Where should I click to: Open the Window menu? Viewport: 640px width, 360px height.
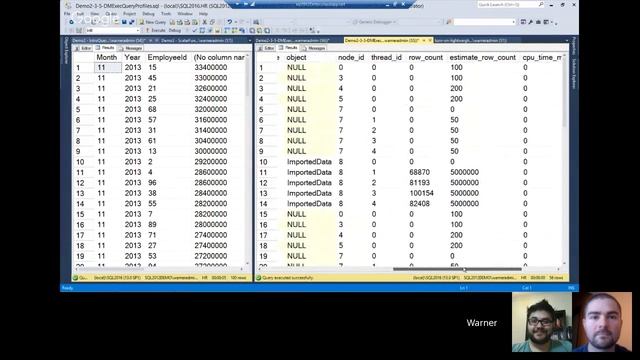(184, 13)
